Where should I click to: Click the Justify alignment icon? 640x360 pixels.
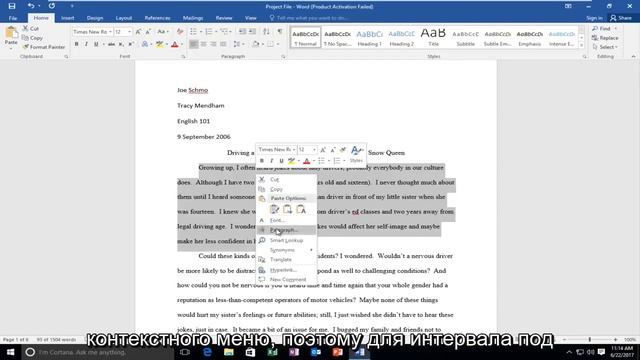(223, 44)
